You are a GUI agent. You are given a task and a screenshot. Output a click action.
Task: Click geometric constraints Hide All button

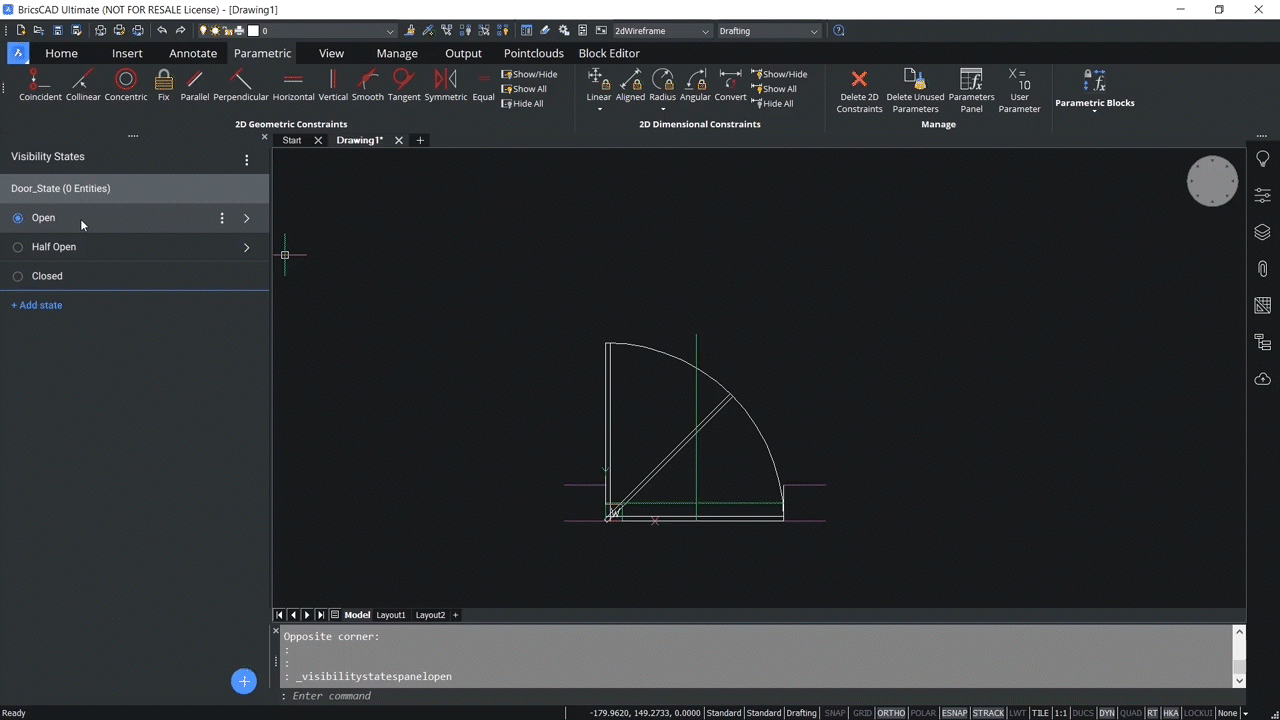click(x=523, y=104)
